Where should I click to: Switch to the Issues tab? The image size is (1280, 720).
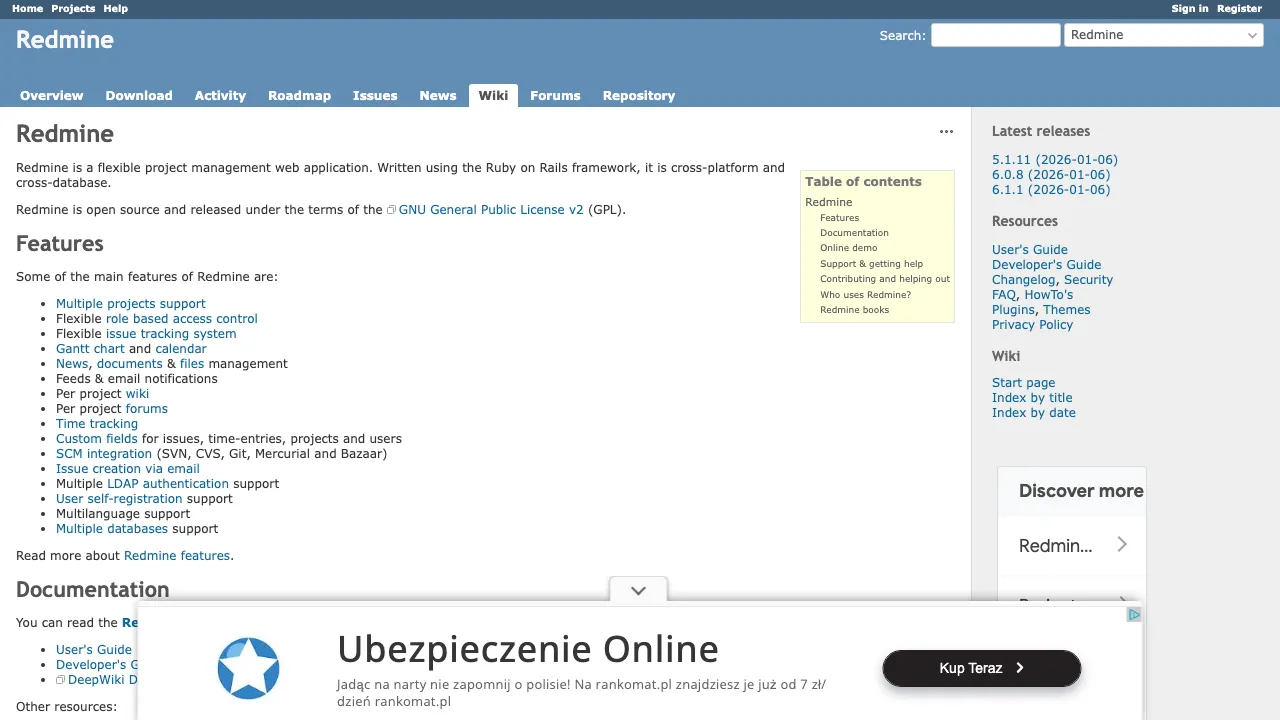tap(375, 95)
